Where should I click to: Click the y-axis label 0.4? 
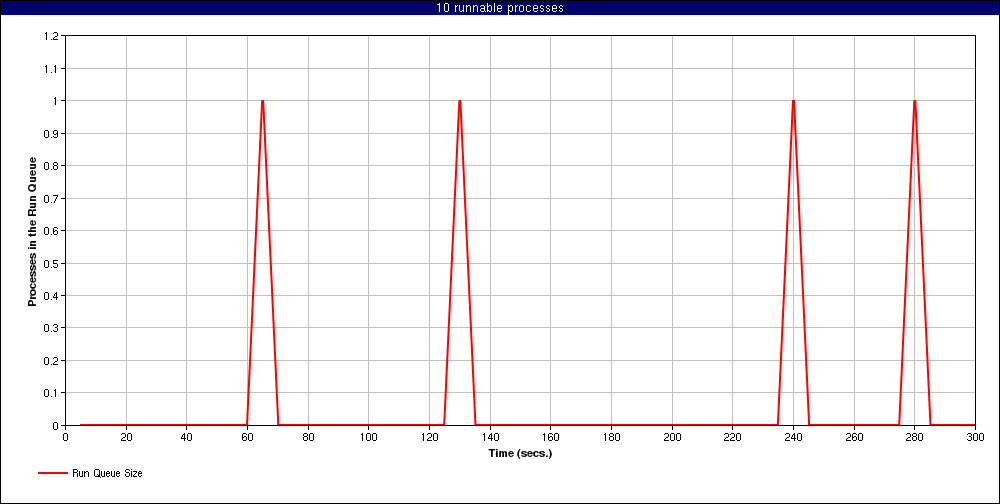53,295
